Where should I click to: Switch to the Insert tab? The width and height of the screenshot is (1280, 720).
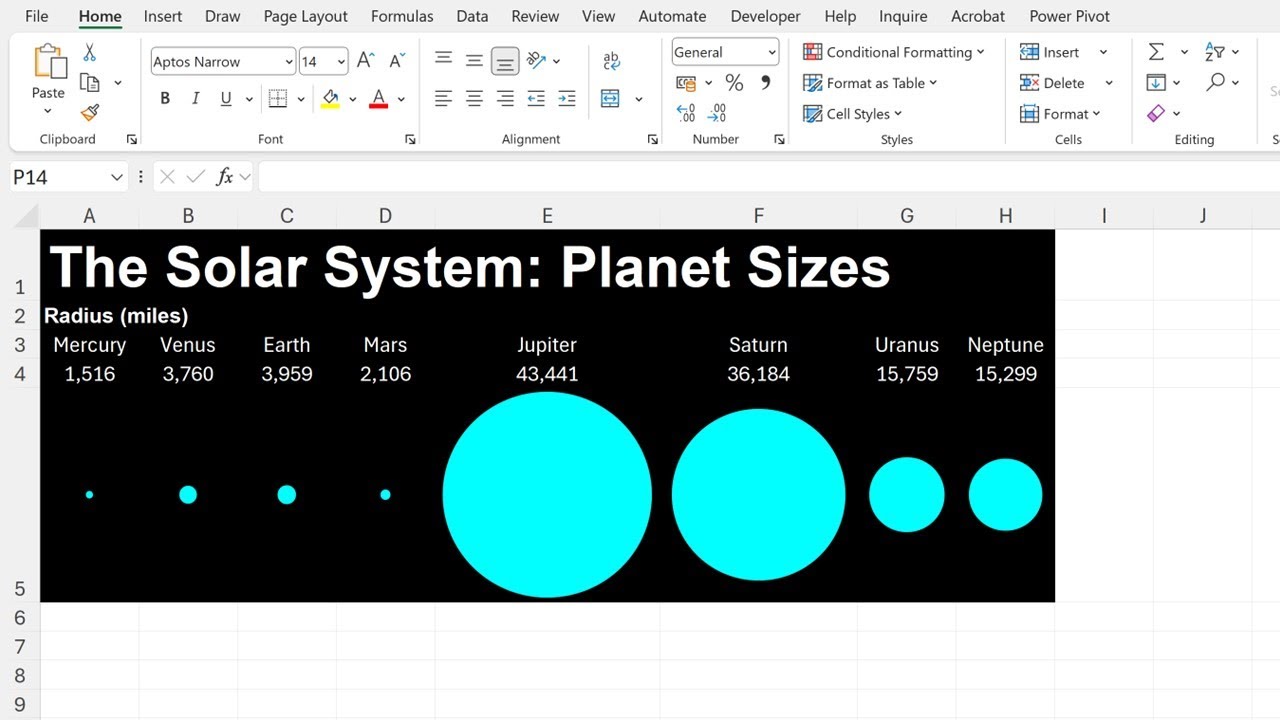click(x=162, y=16)
